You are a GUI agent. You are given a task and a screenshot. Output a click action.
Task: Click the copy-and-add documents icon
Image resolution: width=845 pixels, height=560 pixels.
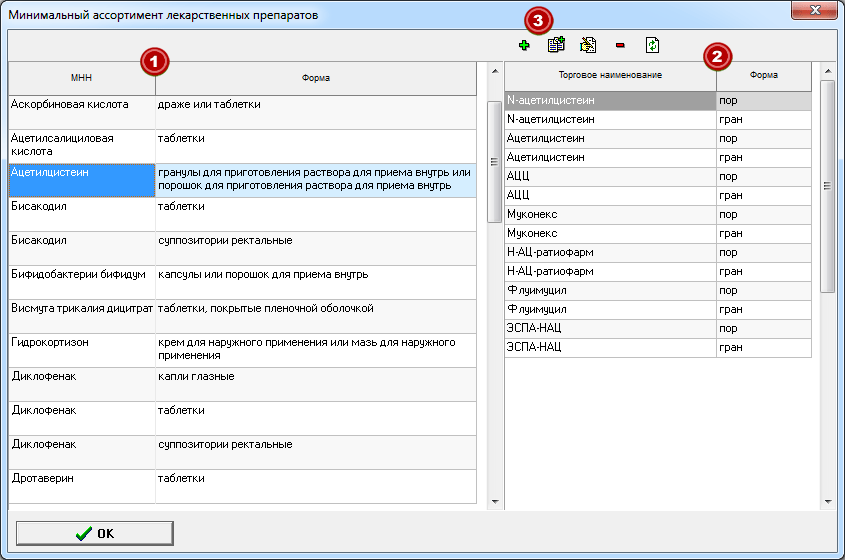click(556, 45)
